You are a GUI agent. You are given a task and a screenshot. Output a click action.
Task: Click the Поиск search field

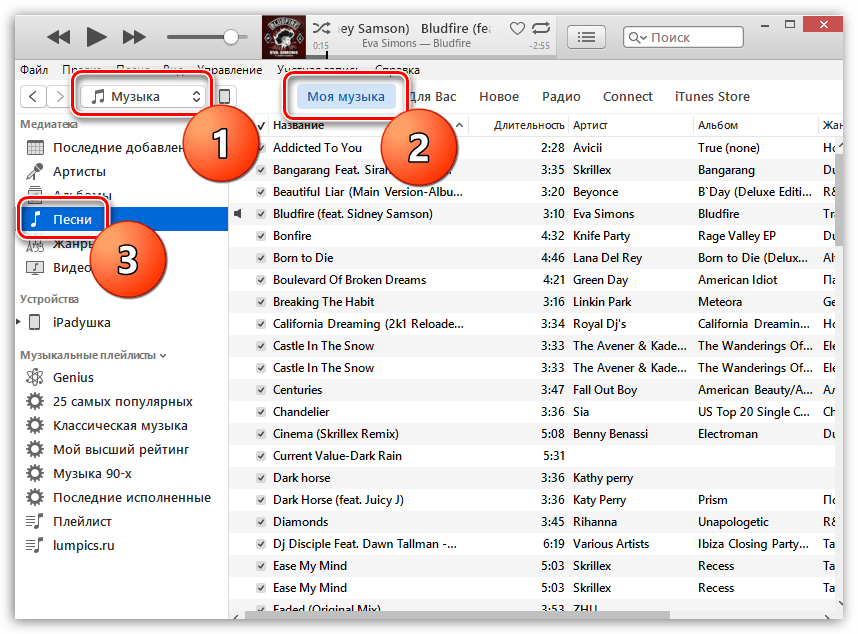pos(683,37)
